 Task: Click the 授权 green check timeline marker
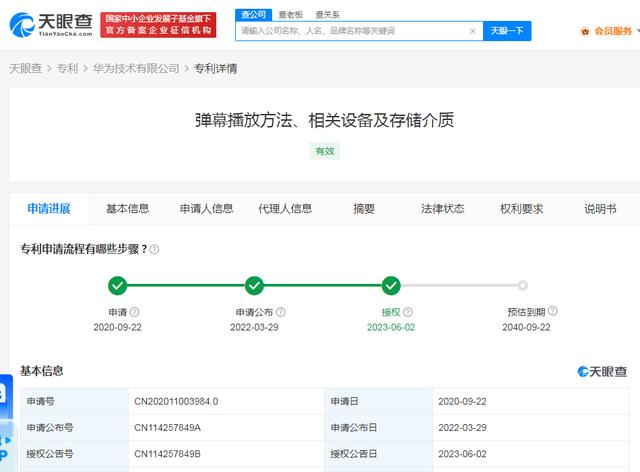pos(391,285)
